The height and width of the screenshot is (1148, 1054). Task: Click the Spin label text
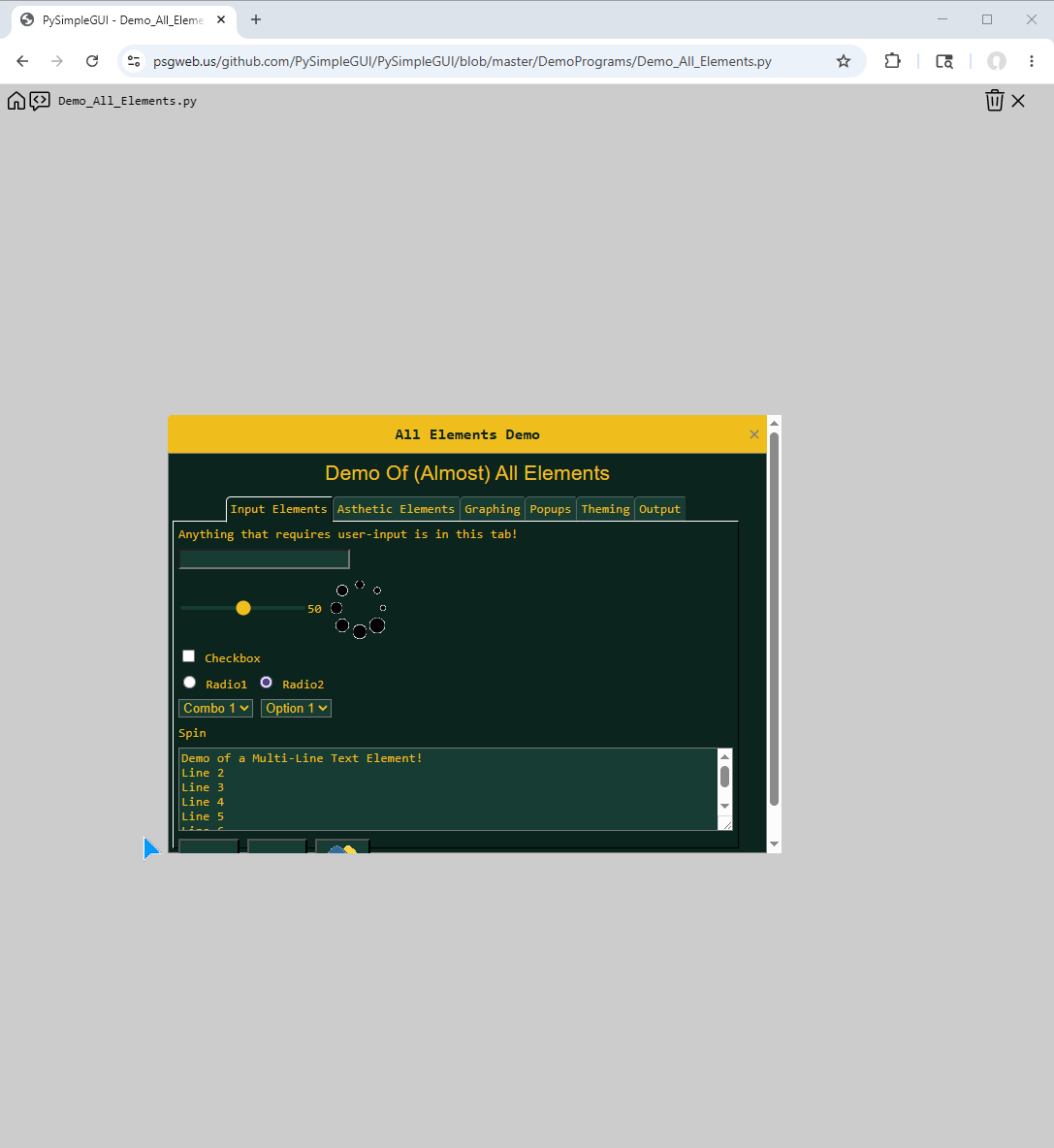click(x=193, y=733)
